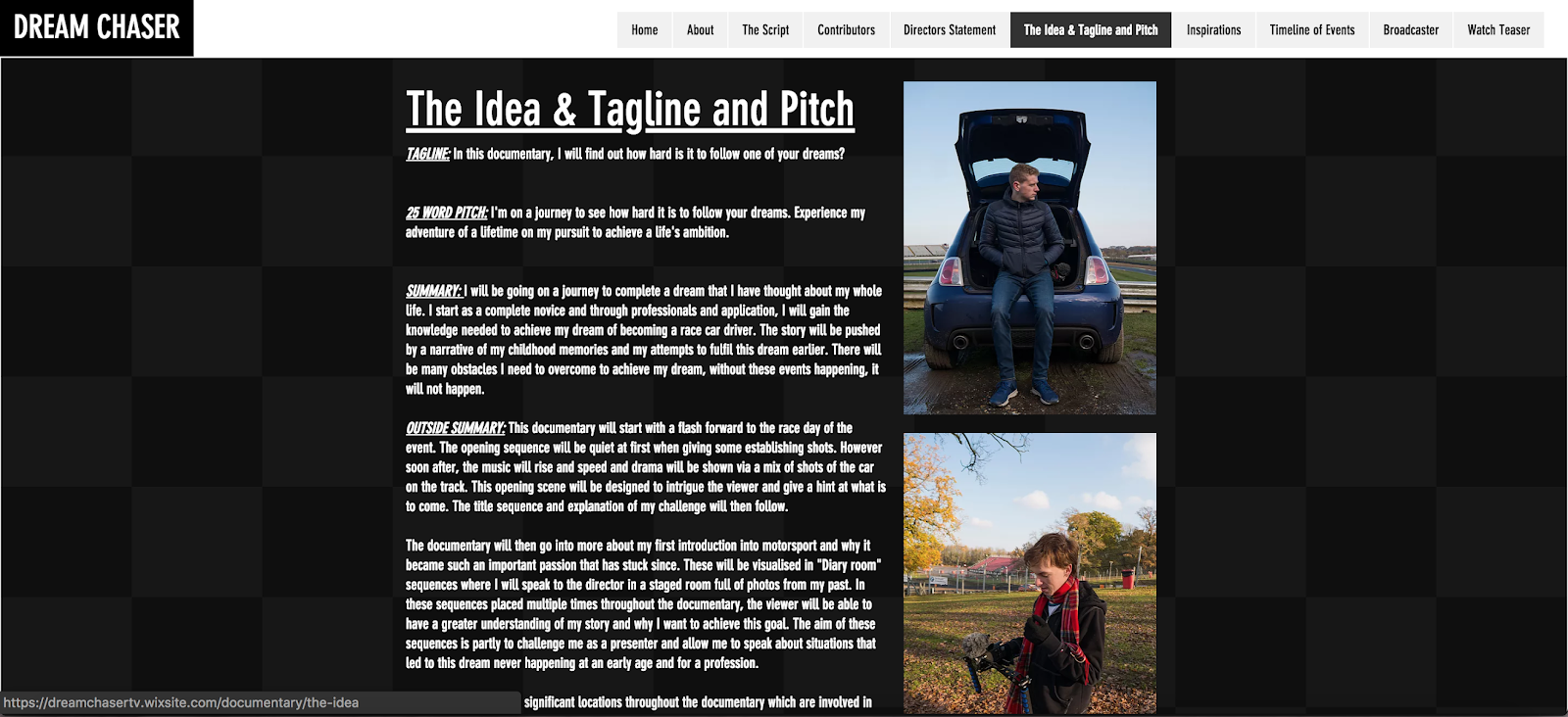Navigate to Inspirations page

(1214, 30)
